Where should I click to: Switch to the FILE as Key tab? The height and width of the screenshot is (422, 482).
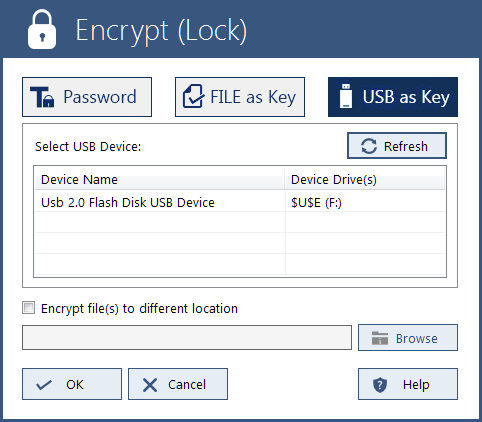tap(240, 97)
